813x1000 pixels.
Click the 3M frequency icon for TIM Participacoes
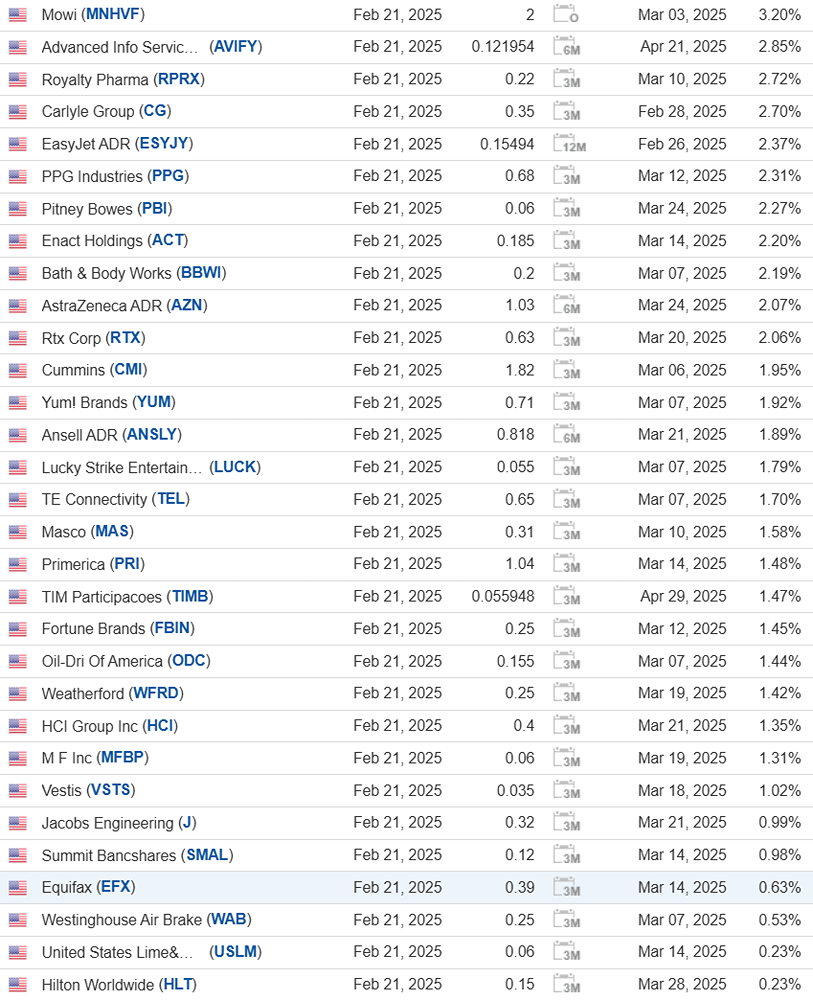click(568, 597)
